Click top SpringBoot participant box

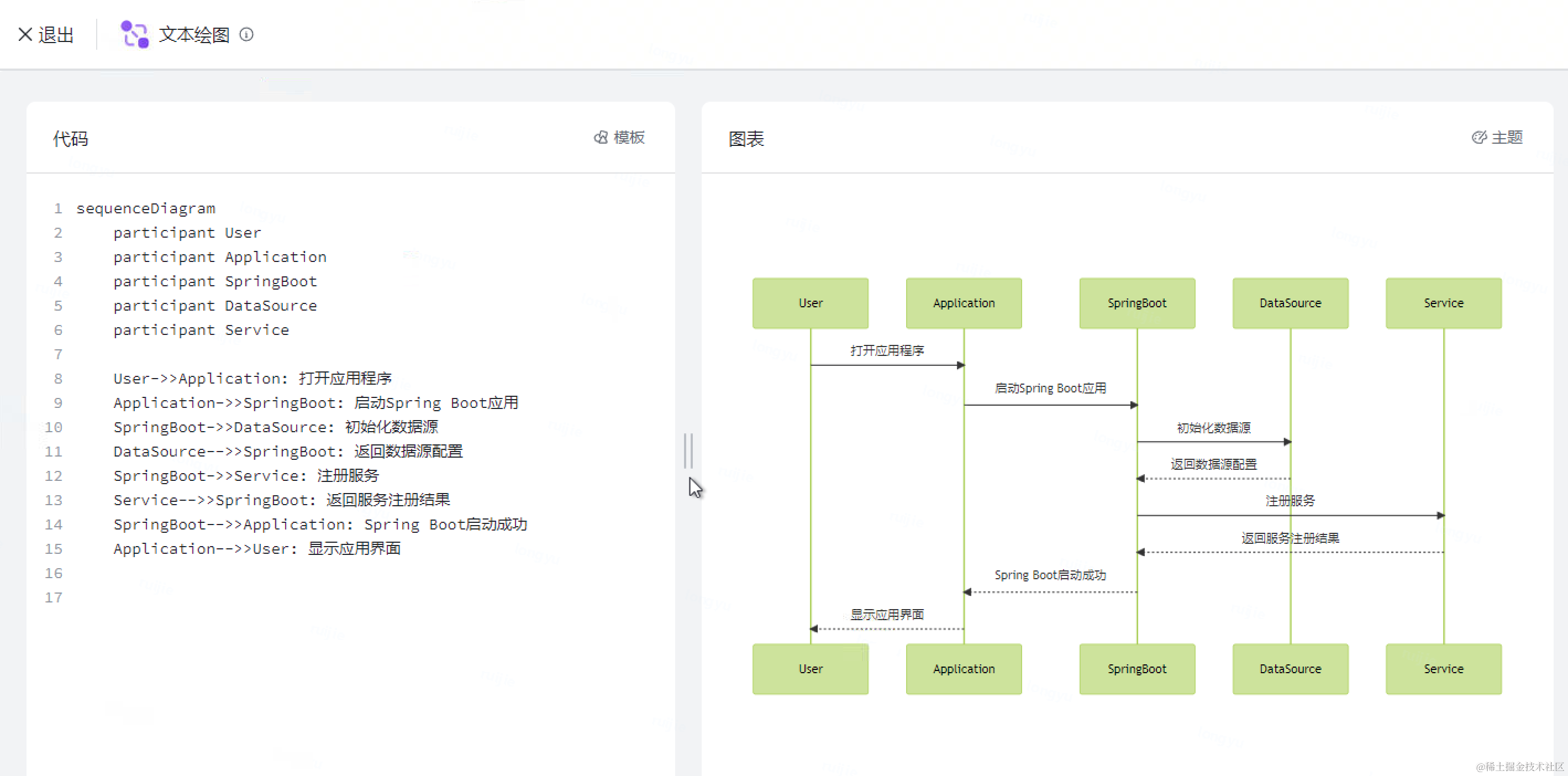click(1136, 303)
